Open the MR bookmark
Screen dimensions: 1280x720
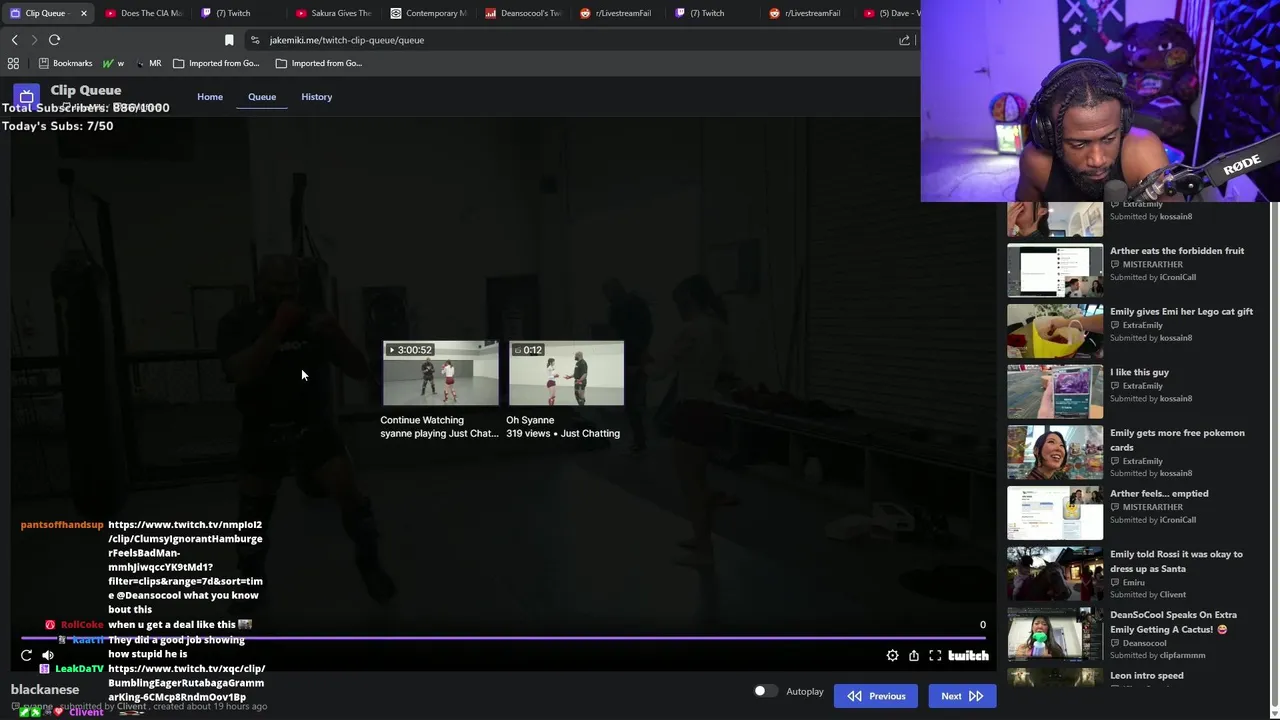coord(148,63)
